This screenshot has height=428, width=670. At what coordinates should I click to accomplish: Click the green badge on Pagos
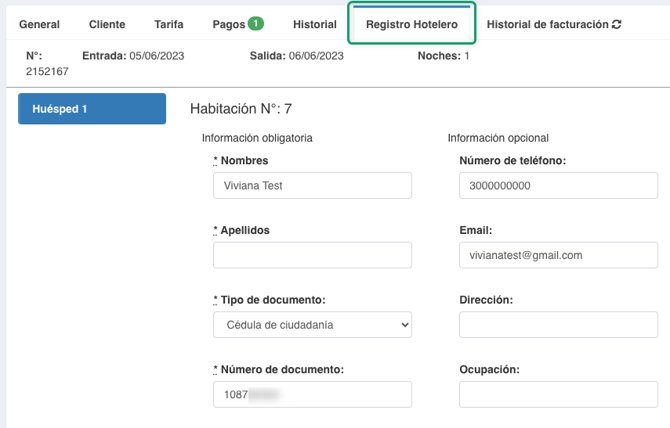(x=256, y=24)
